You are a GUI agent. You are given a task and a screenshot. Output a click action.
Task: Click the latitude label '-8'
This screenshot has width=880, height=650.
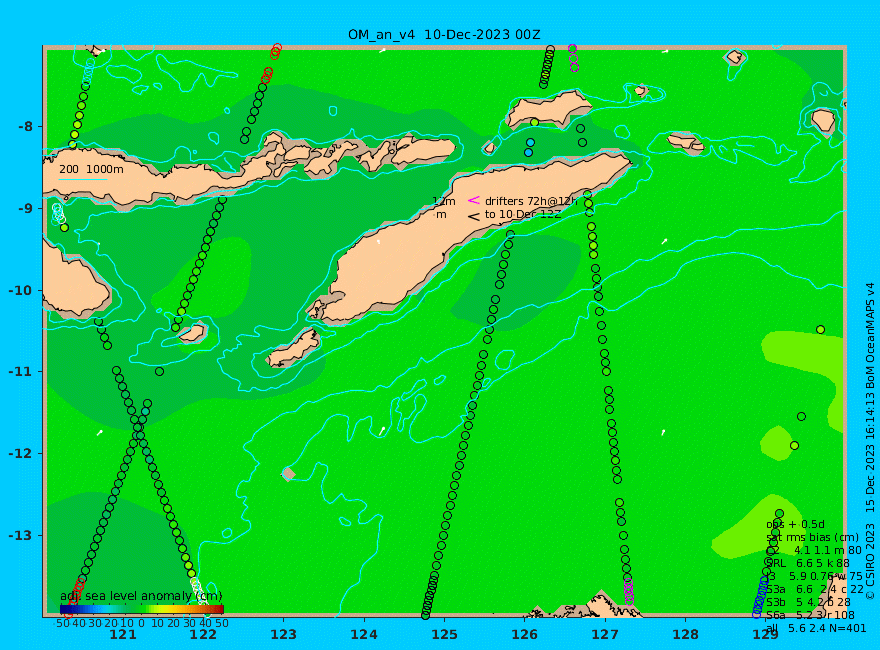click(x=25, y=126)
